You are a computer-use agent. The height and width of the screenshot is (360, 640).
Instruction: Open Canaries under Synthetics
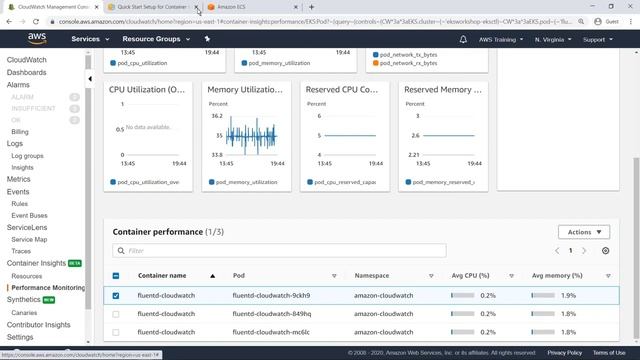click(24, 313)
